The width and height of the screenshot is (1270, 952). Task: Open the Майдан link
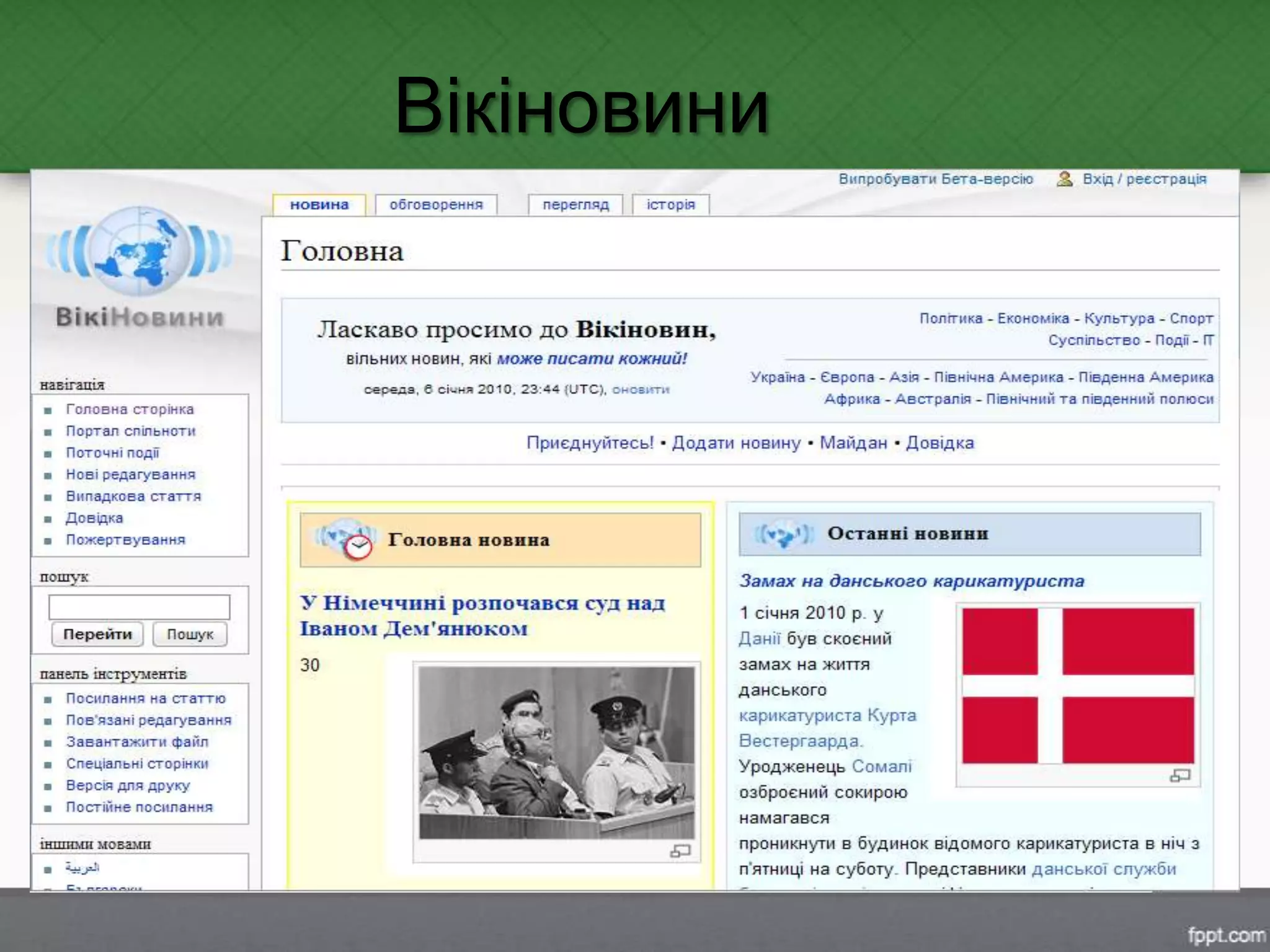854,443
